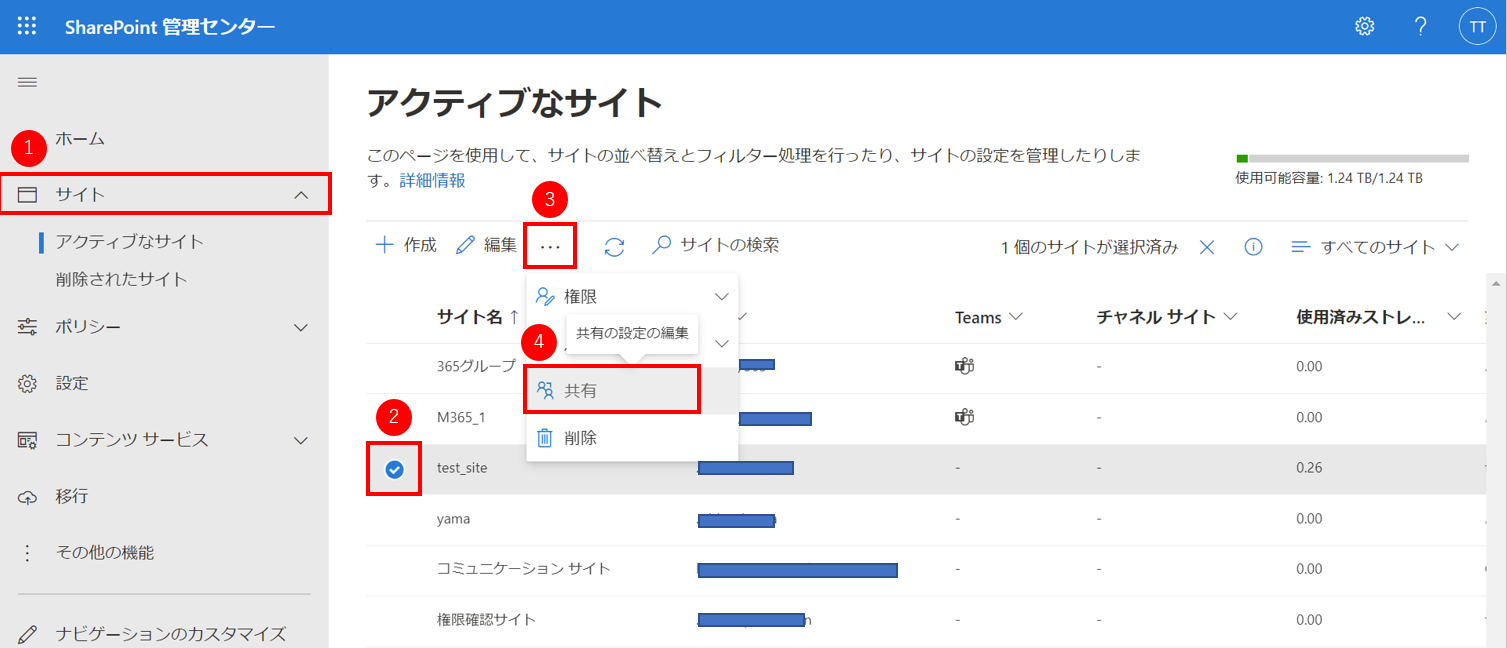Click the storage usage bar

click(x=1352, y=158)
